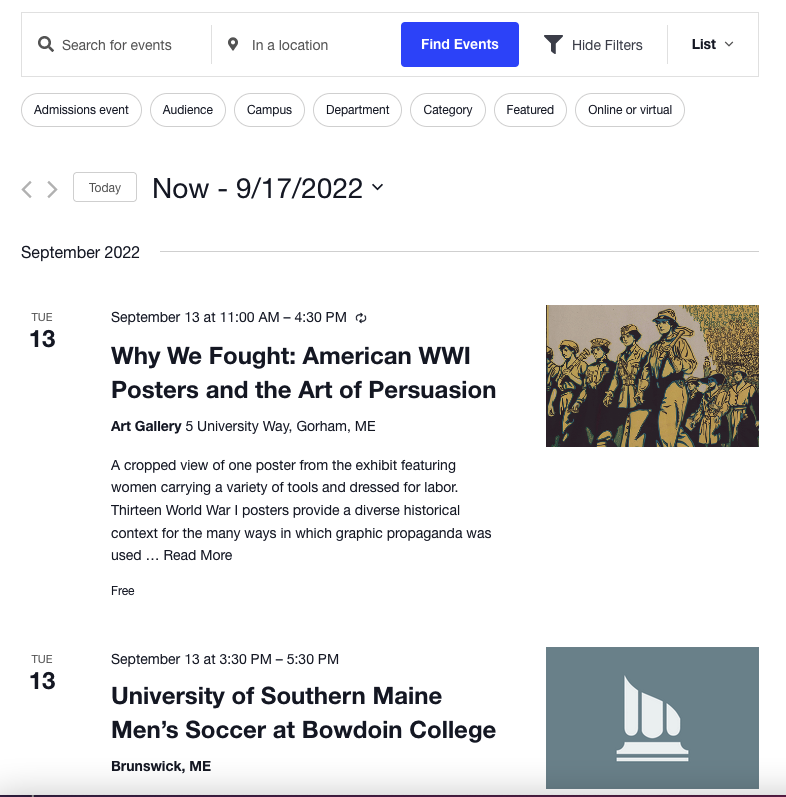The image size is (786, 797).
Task: Open the Audience filter
Action: pos(188,110)
